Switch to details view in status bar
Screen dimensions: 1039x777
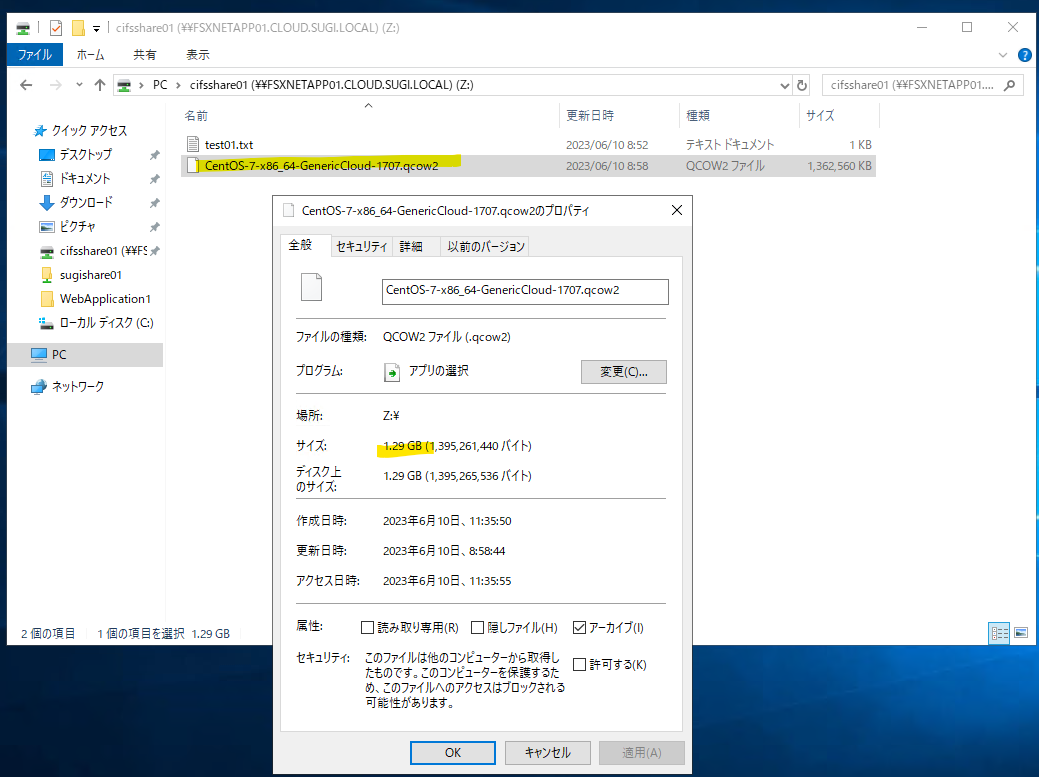point(1000,633)
